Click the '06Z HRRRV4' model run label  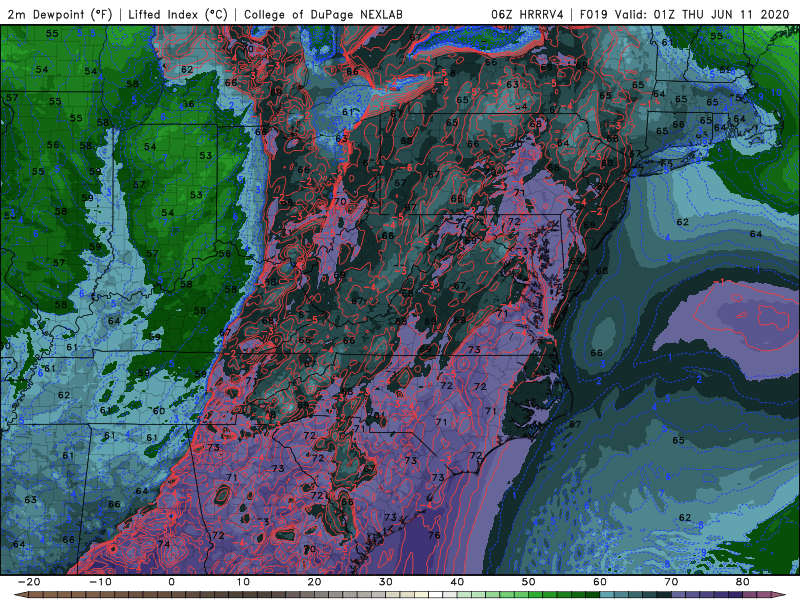click(527, 15)
